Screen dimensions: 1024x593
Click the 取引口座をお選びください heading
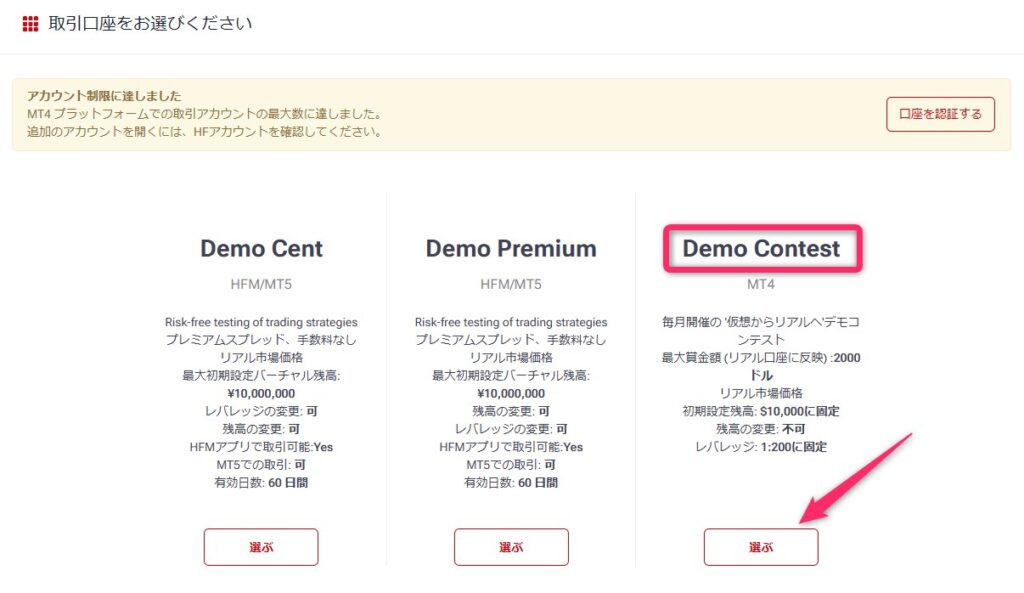(x=150, y=23)
